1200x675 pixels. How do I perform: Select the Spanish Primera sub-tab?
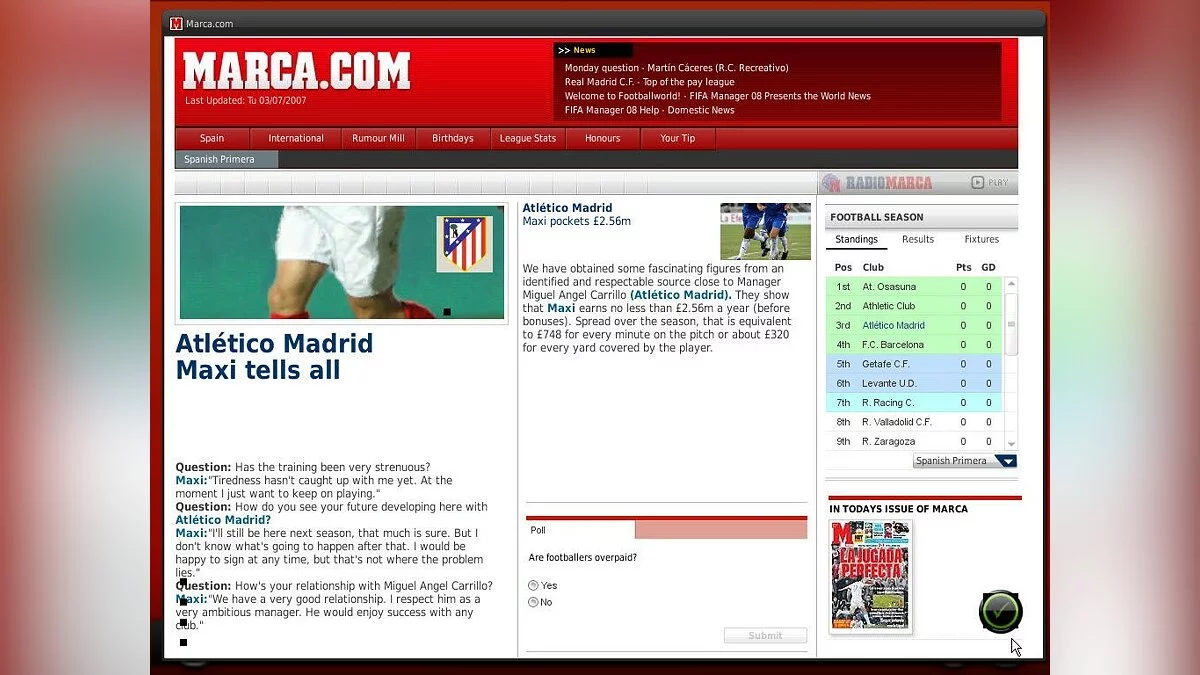[226, 159]
